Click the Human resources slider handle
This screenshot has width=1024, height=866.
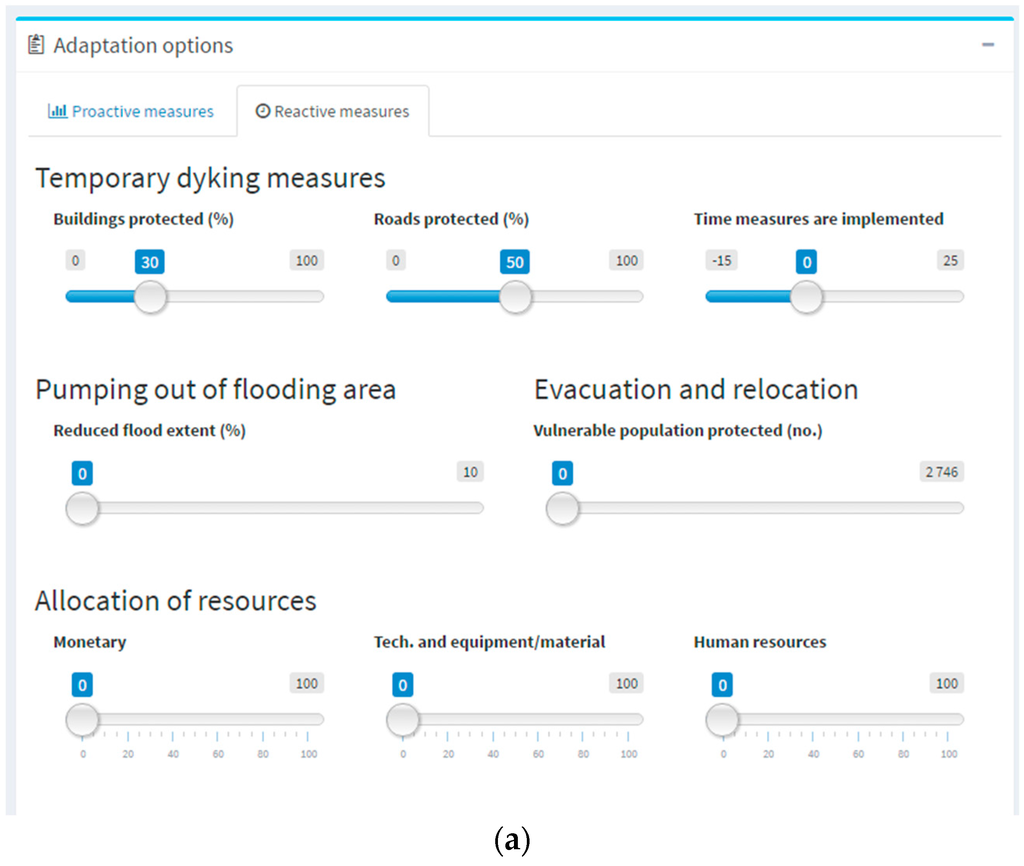pos(722,719)
